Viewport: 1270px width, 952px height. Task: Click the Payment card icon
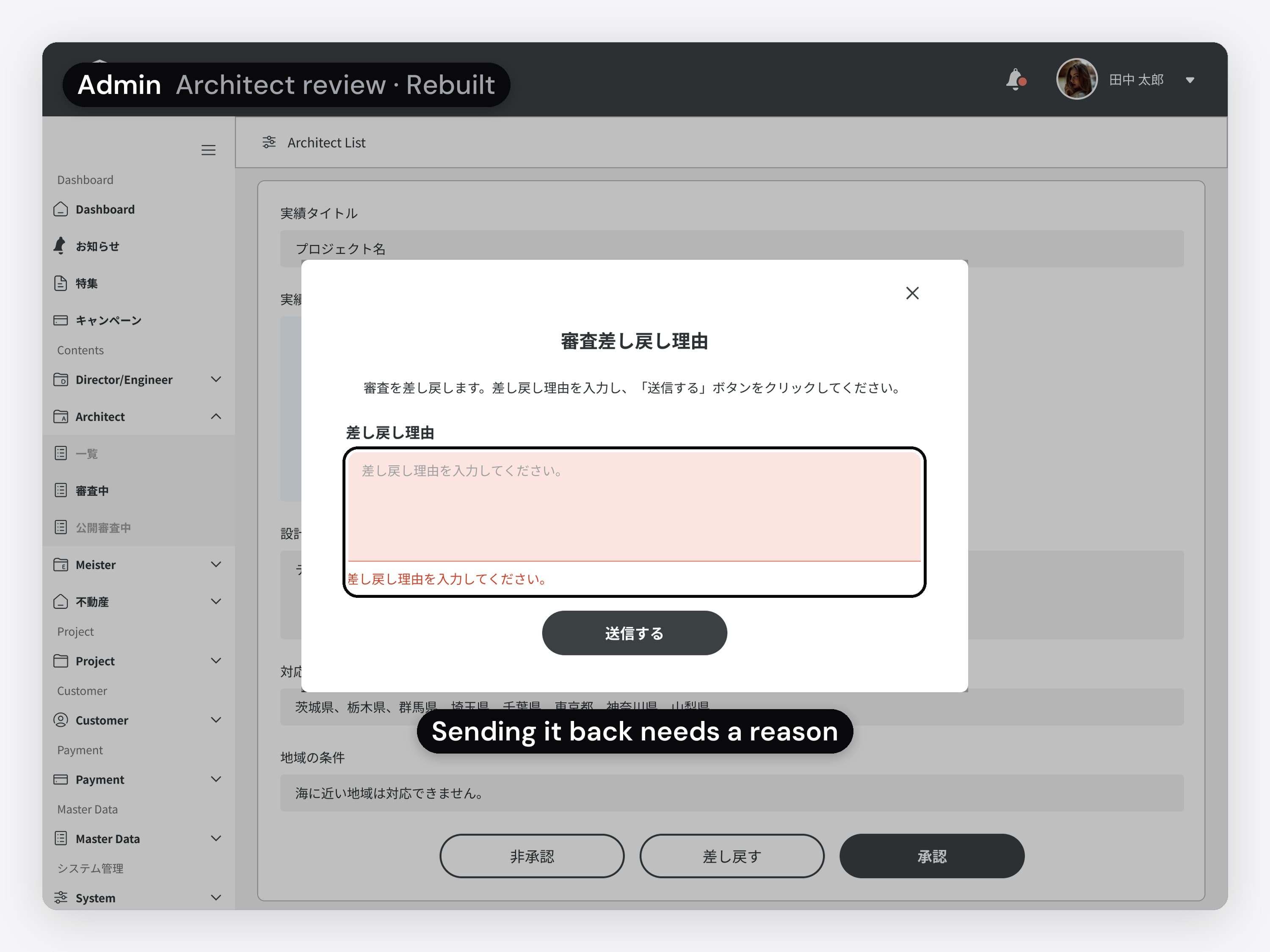pyautogui.click(x=60, y=779)
